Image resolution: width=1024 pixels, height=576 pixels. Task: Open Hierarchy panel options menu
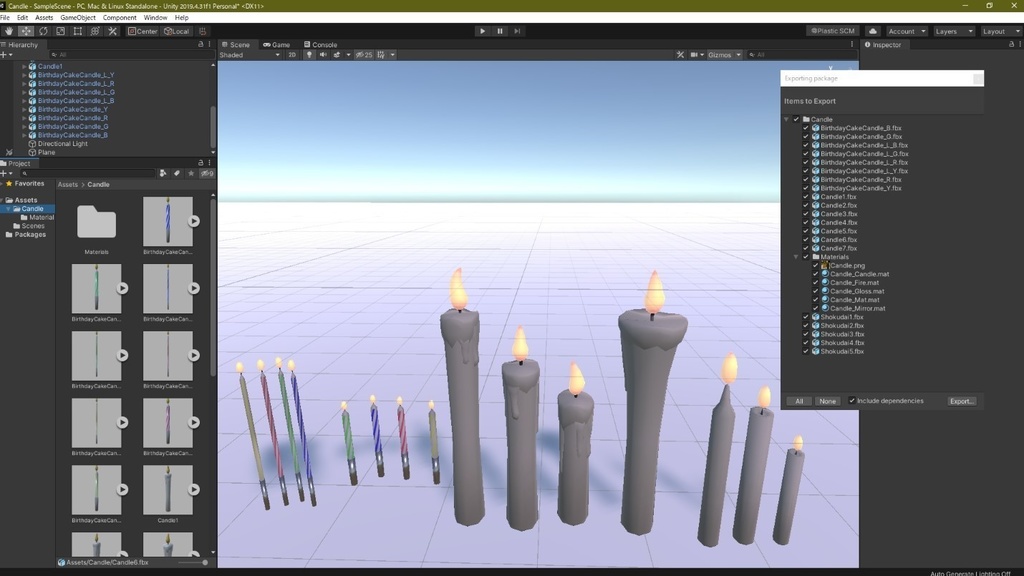click(210, 44)
